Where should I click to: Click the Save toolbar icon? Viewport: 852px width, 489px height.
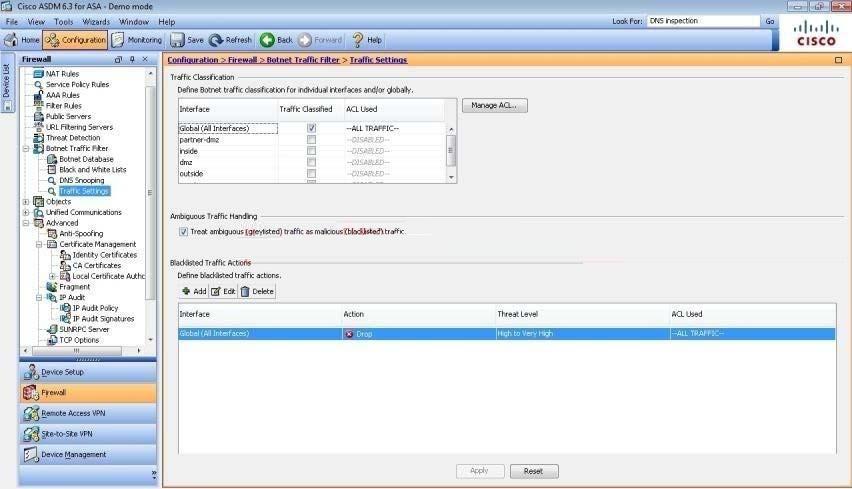click(186, 40)
